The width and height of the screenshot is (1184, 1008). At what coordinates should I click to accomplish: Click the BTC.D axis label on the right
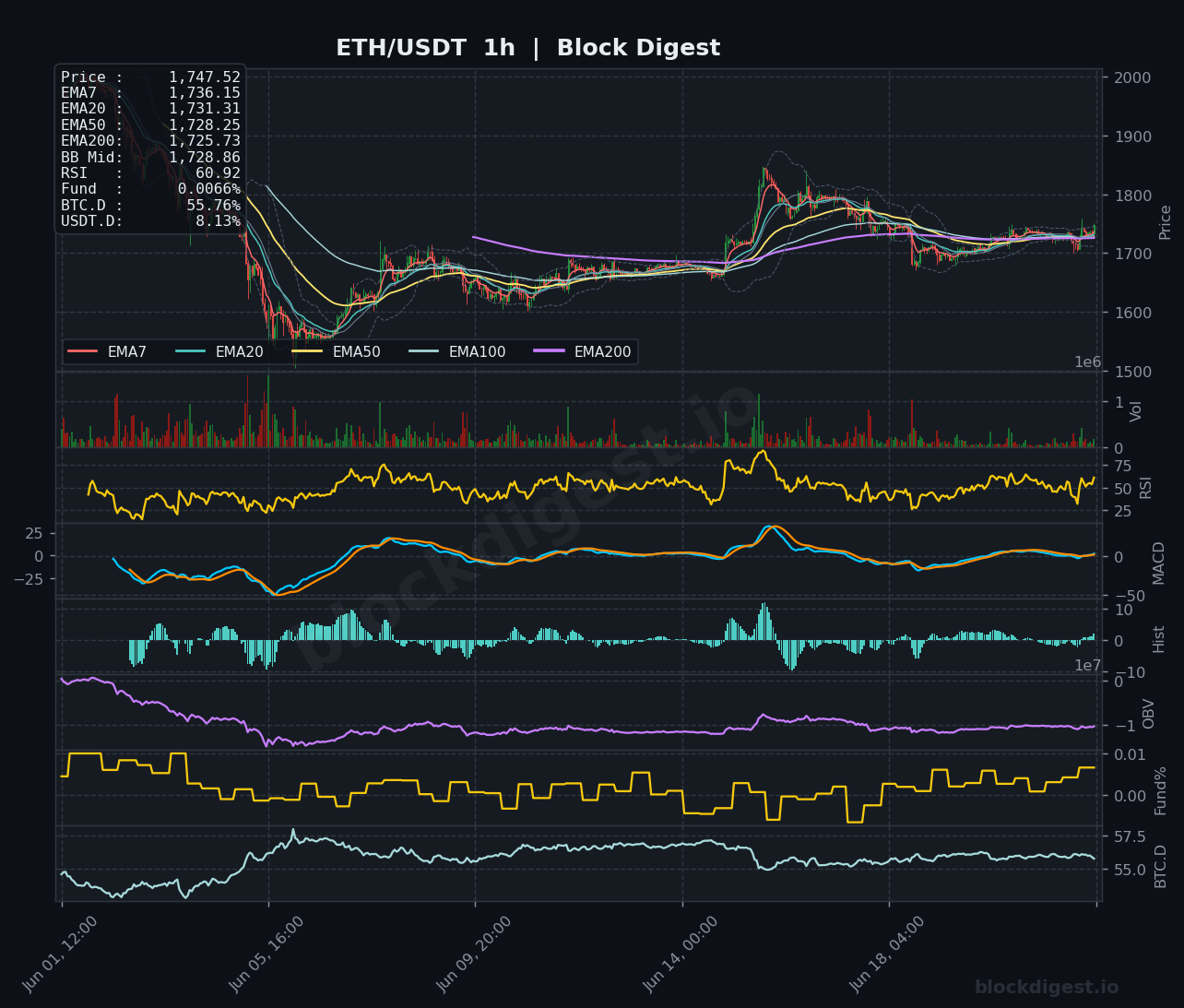[x=1161, y=866]
